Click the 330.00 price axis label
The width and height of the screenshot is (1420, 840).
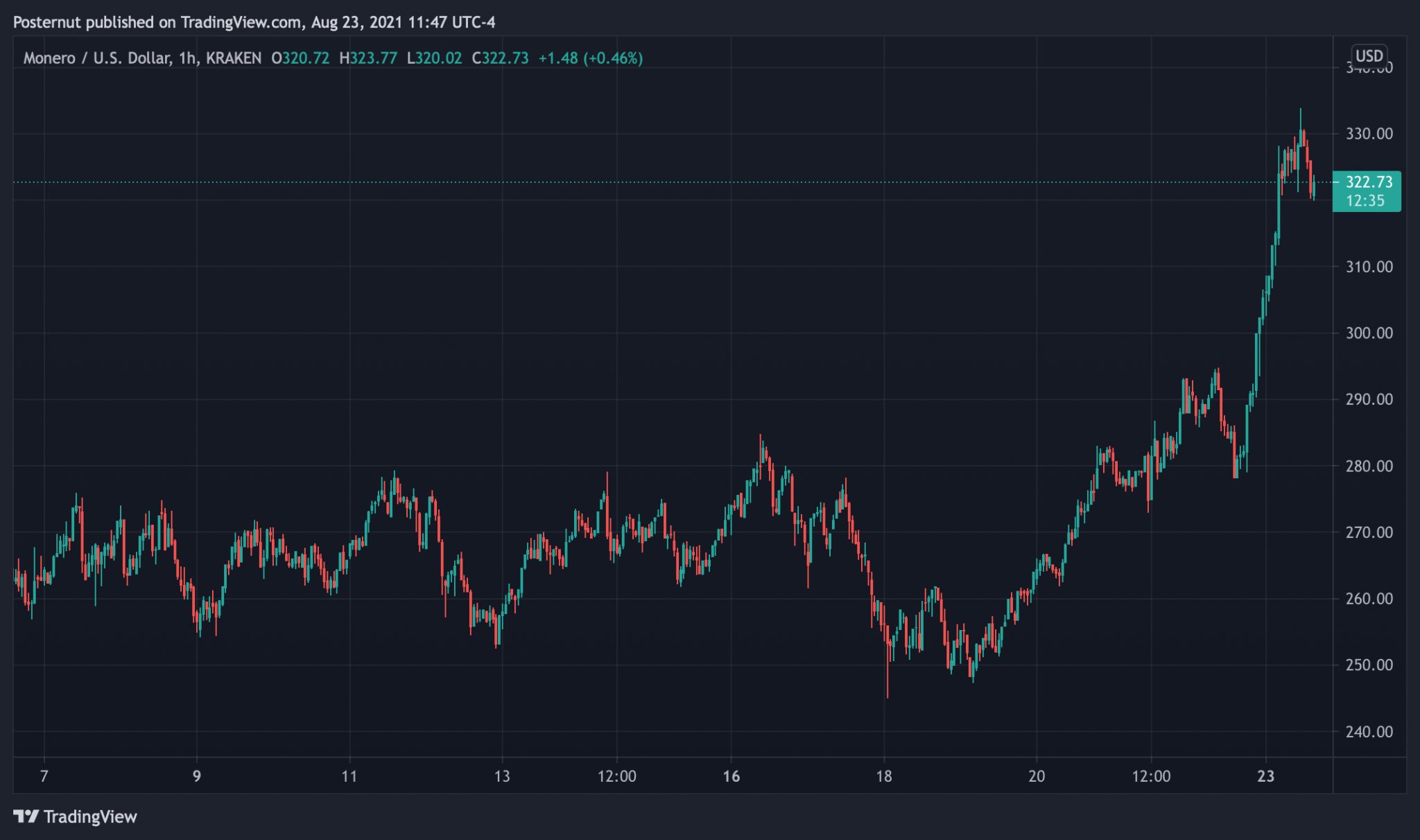pyautogui.click(x=1369, y=134)
